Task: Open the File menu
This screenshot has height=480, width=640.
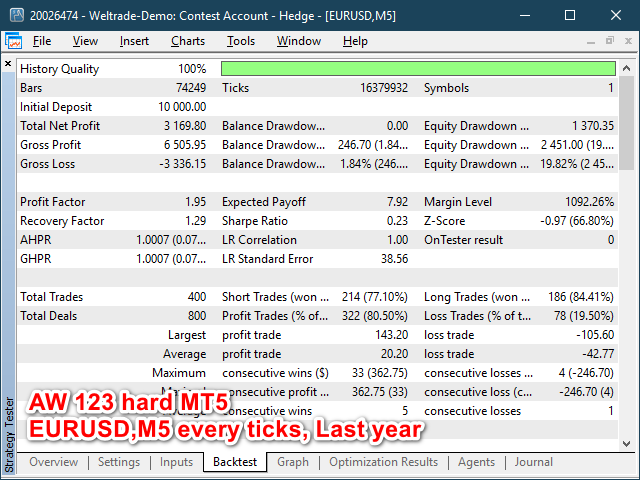Action: tap(42, 41)
